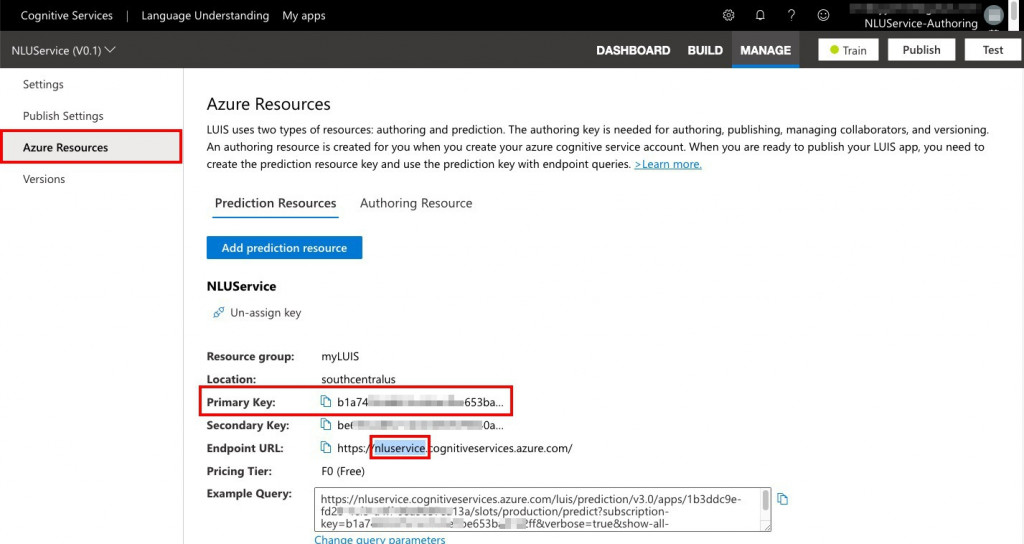The image size is (1024, 544).
Task: Click the F0 (Free) pricing tier value
Action: [343, 471]
